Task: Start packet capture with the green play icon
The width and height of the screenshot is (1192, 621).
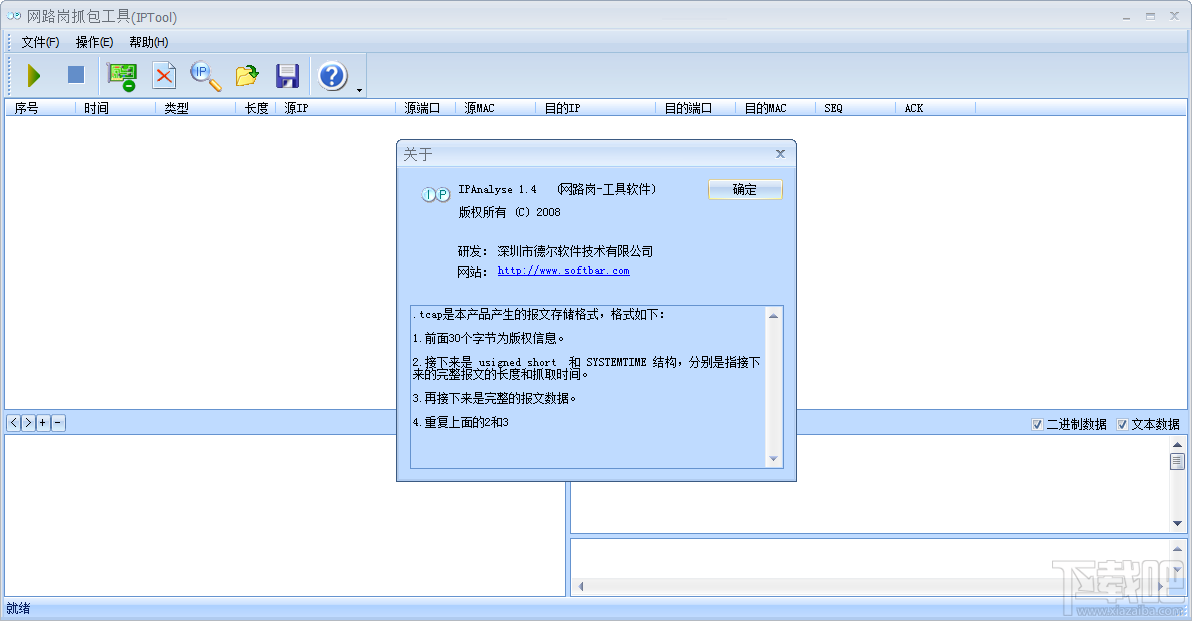Action: pos(33,75)
